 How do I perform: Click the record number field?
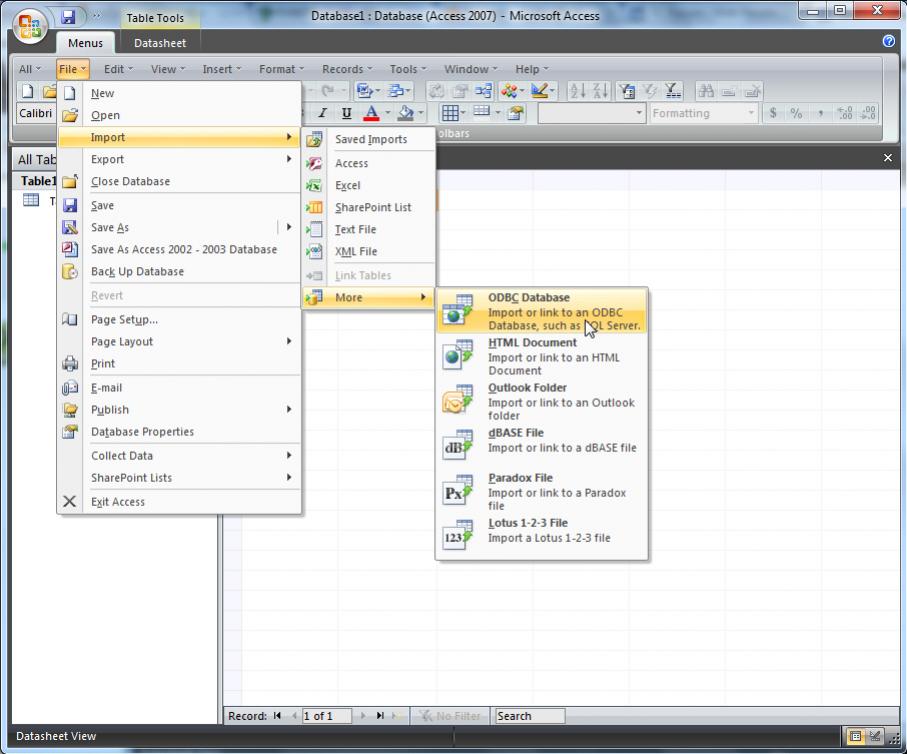click(326, 716)
